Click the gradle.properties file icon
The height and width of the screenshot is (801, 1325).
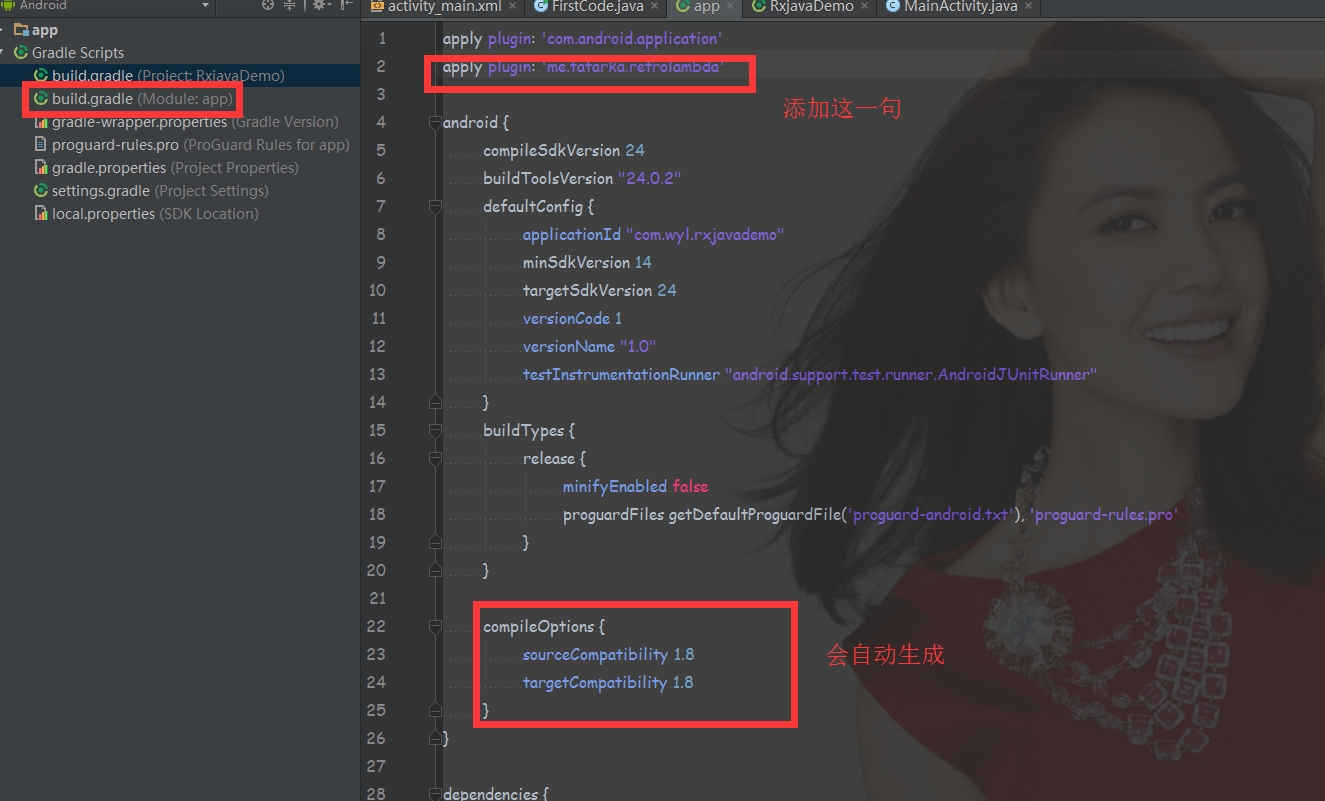point(41,168)
